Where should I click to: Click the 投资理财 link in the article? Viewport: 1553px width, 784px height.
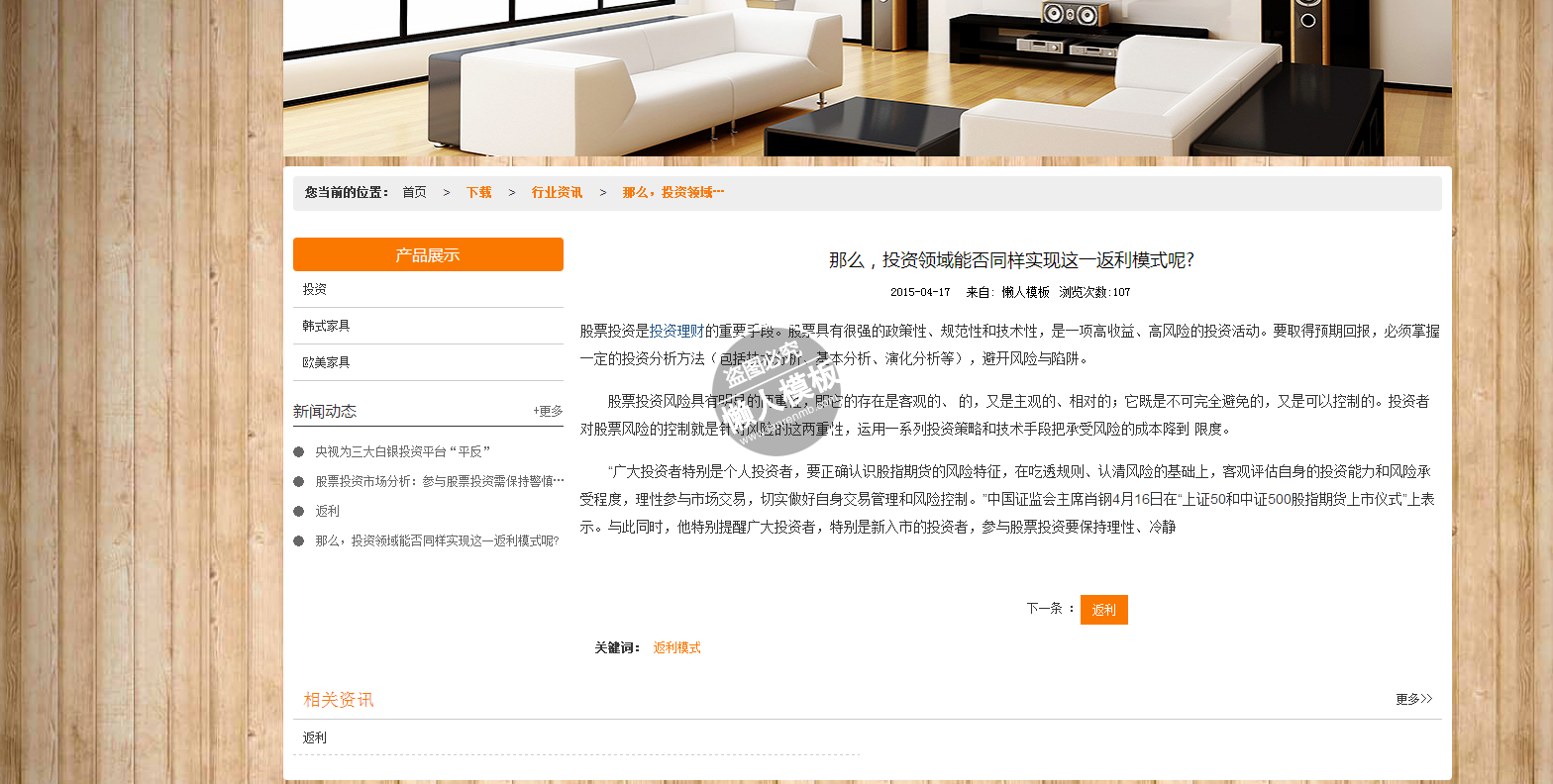point(676,332)
